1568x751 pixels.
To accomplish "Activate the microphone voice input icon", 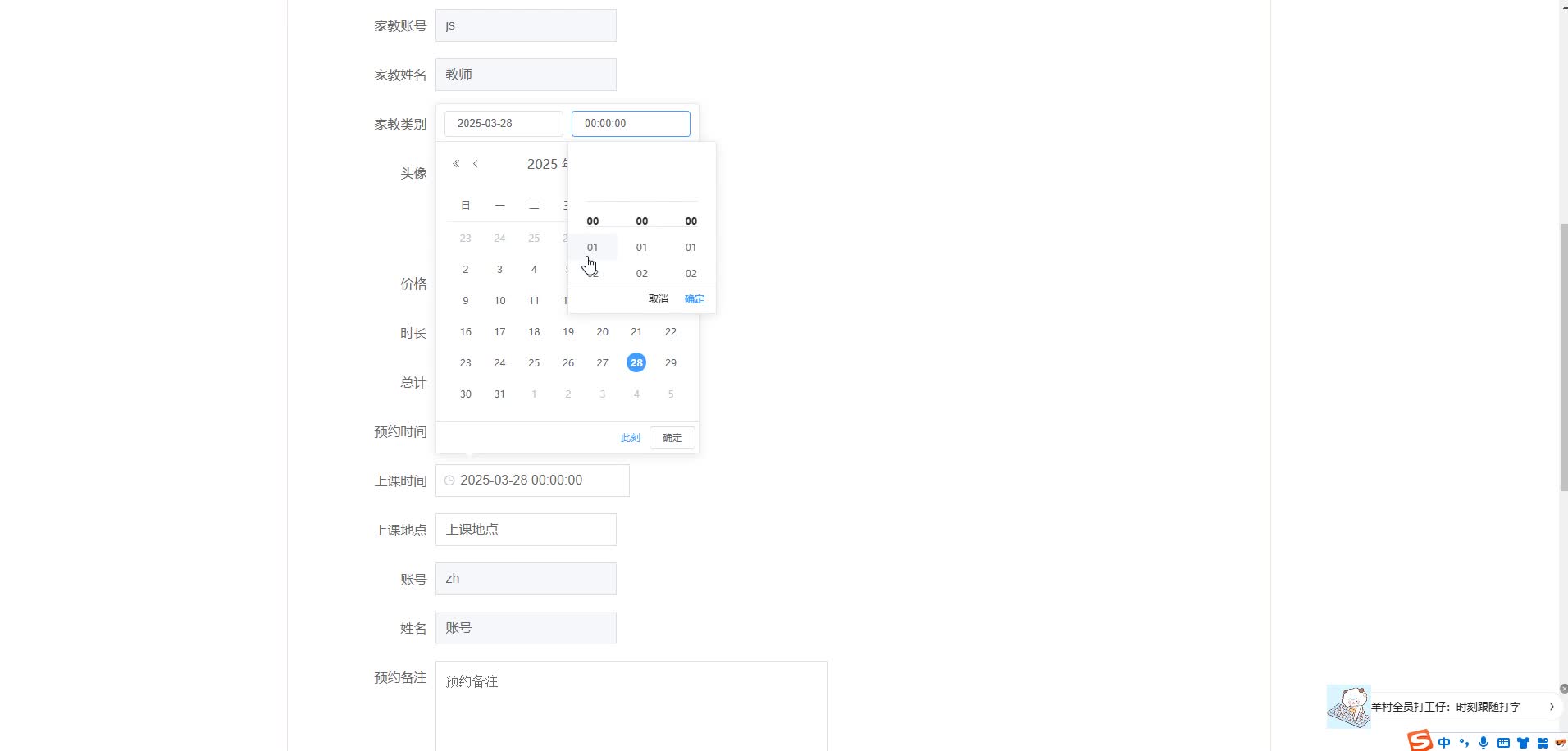I will [1483, 742].
